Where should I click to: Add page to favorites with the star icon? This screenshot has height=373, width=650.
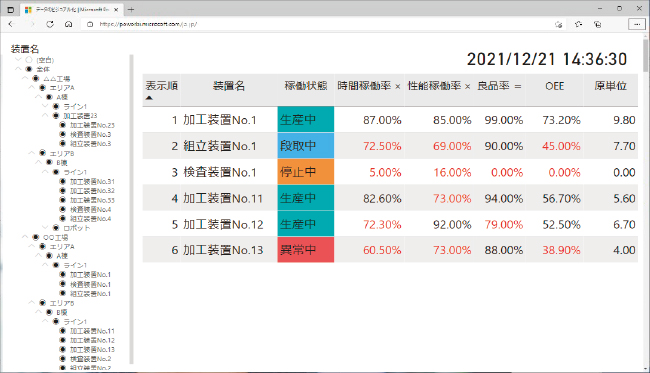[578, 24]
